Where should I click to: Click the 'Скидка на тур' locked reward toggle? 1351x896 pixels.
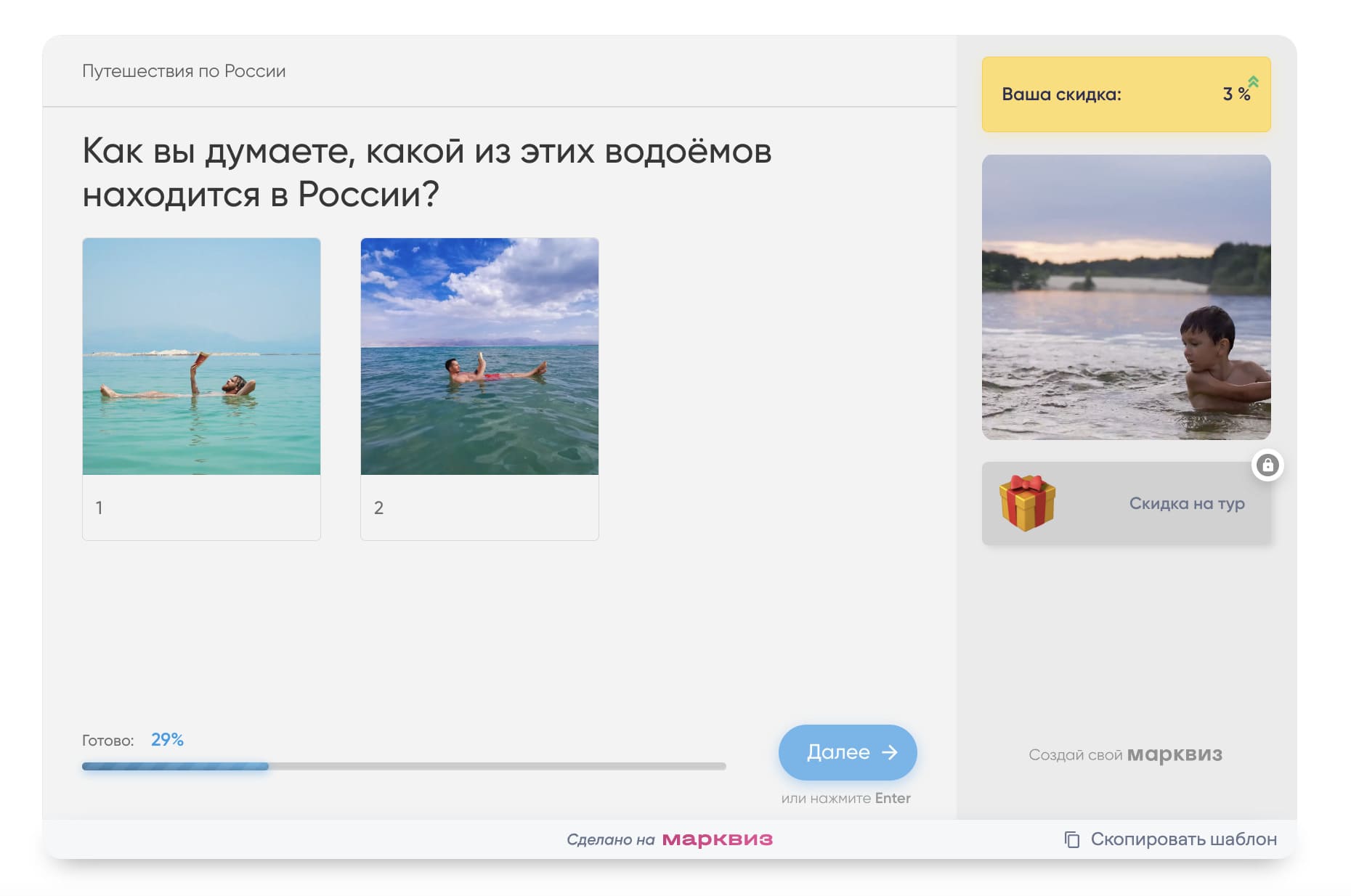[1126, 503]
